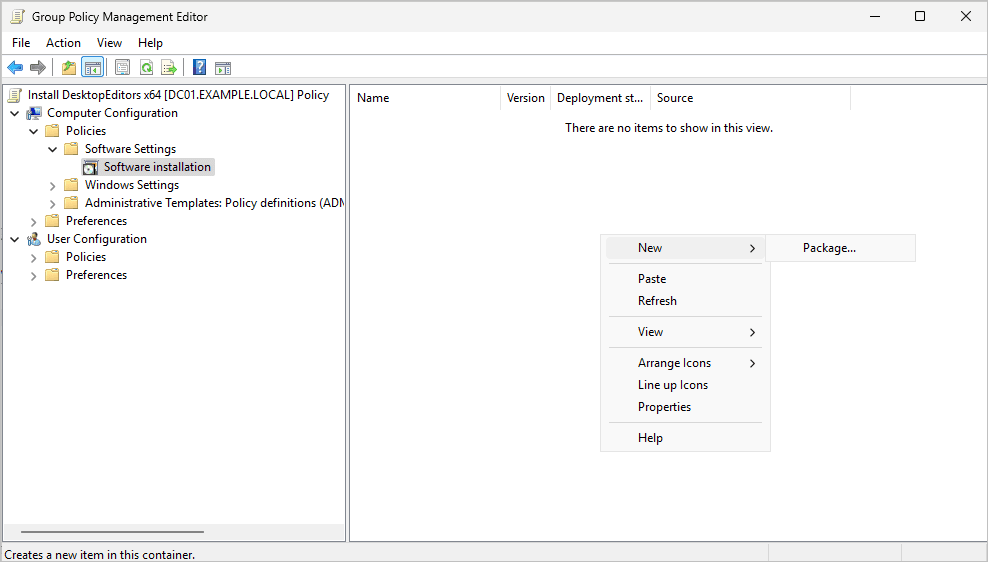
Task: Collapse the User Configuration node
Action: click(15, 239)
